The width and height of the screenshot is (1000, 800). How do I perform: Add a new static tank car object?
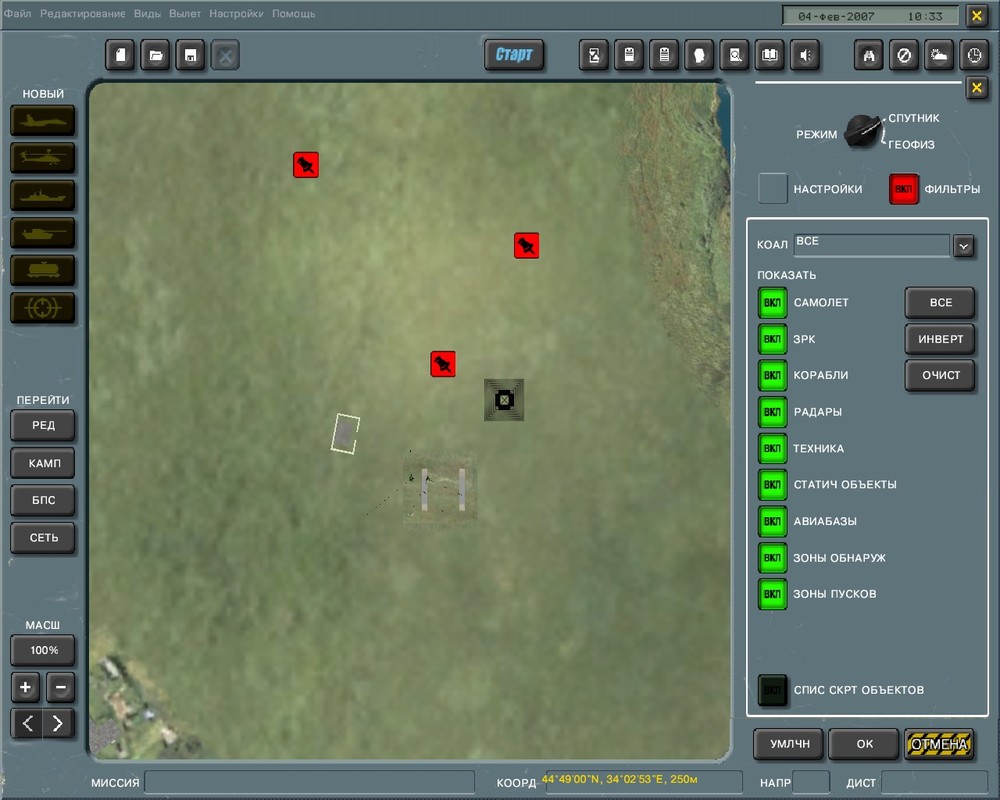tap(43, 270)
